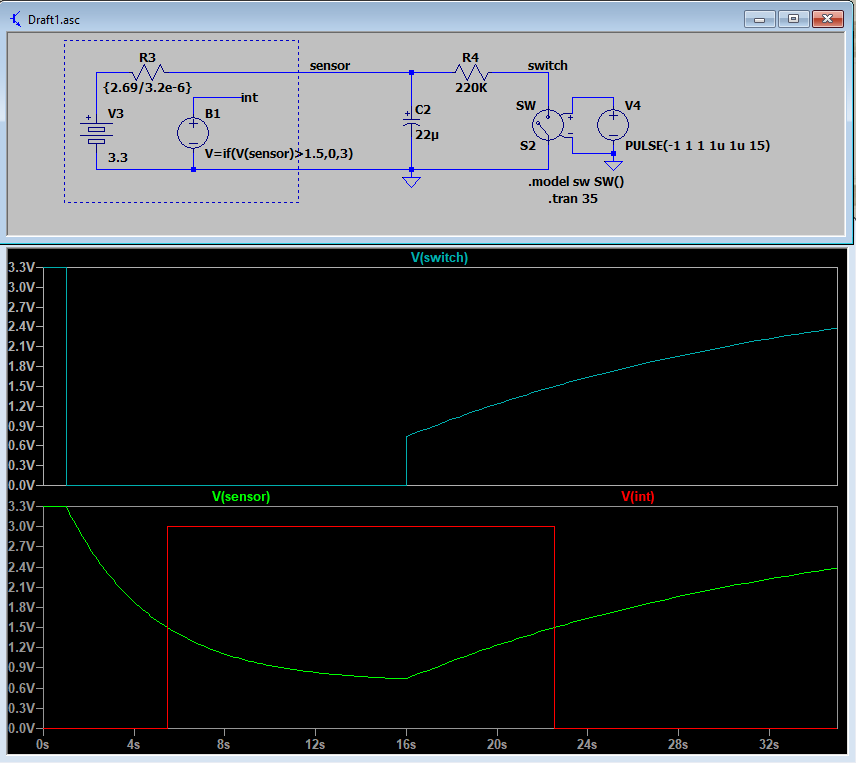Image resolution: width=856 pixels, height=763 pixels.
Task: Select capacitor C2 symbol
Action: coord(411,121)
